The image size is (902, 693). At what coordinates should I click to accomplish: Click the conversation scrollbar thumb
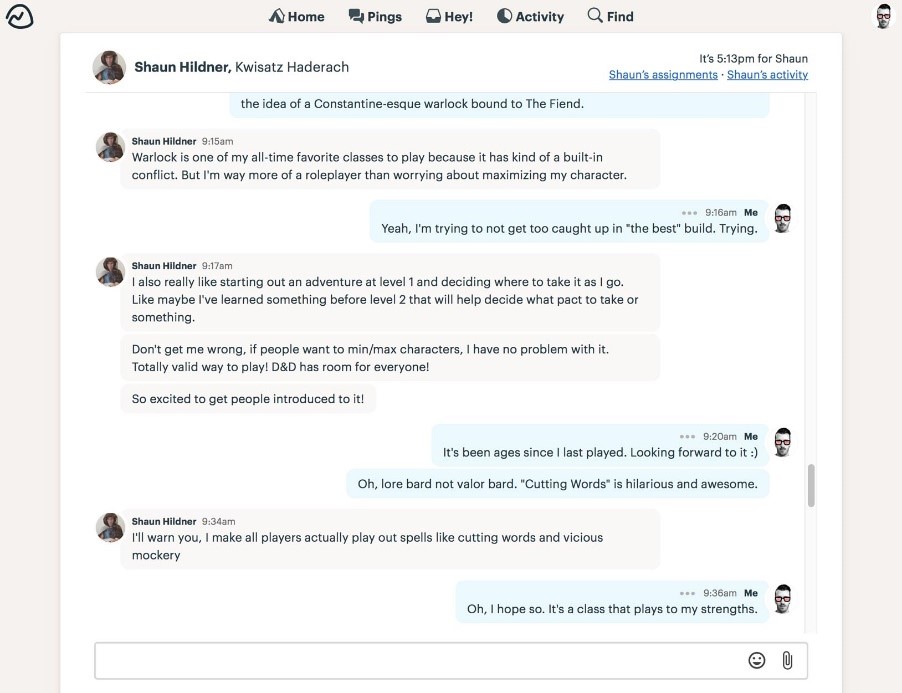click(x=811, y=485)
